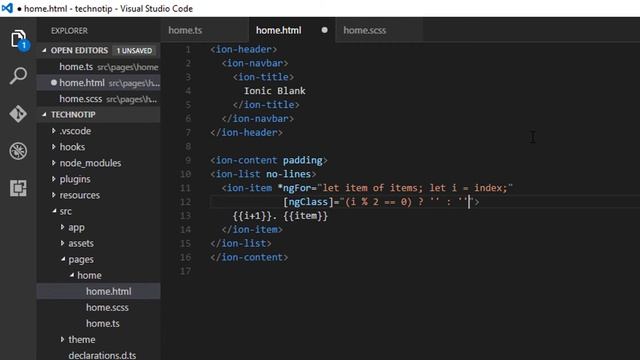Click unsaved dot beside home.html in Open Editors
The image size is (640, 360).
(x=53, y=83)
